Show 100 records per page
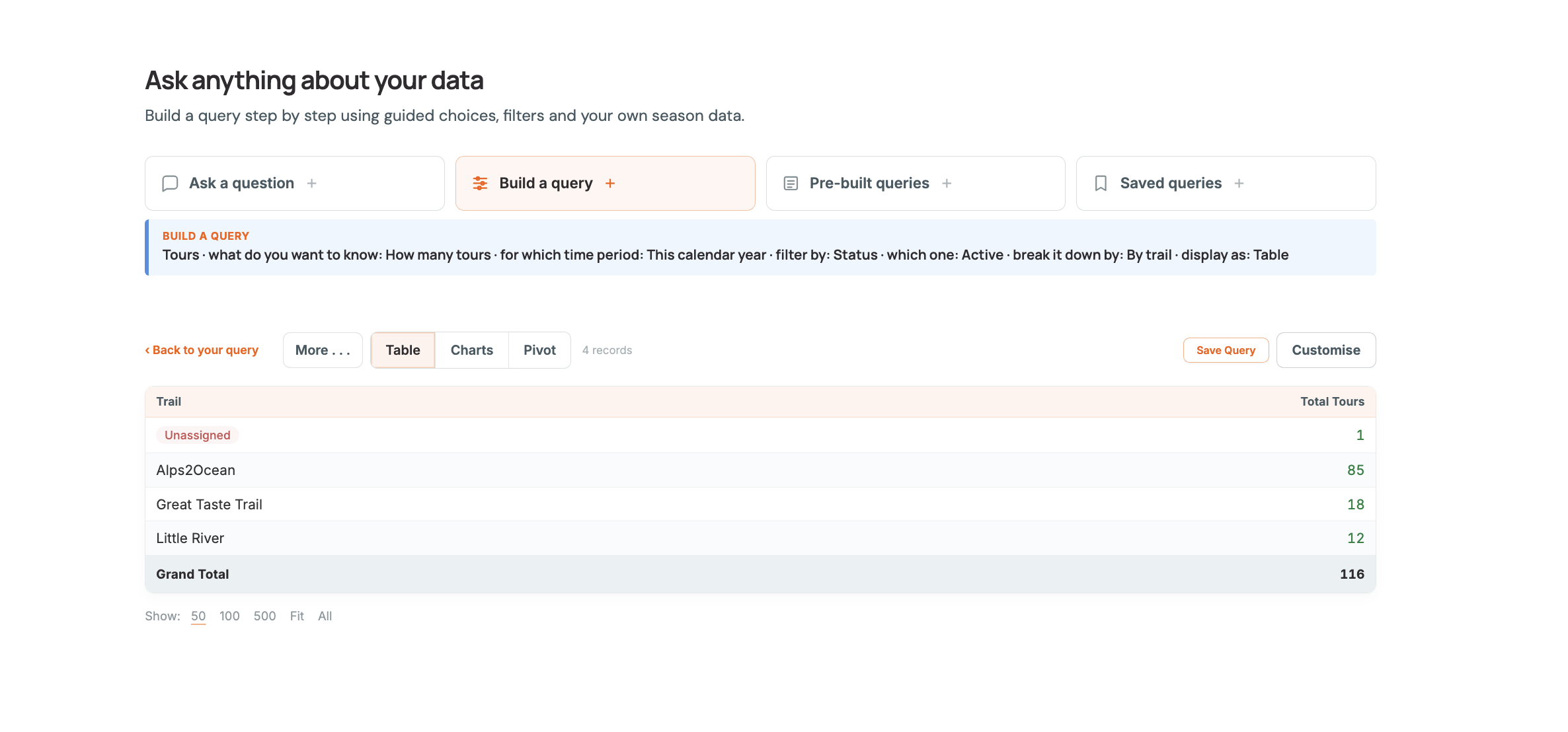Screen dimensions: 1568x732 click(x=229, y=616)
